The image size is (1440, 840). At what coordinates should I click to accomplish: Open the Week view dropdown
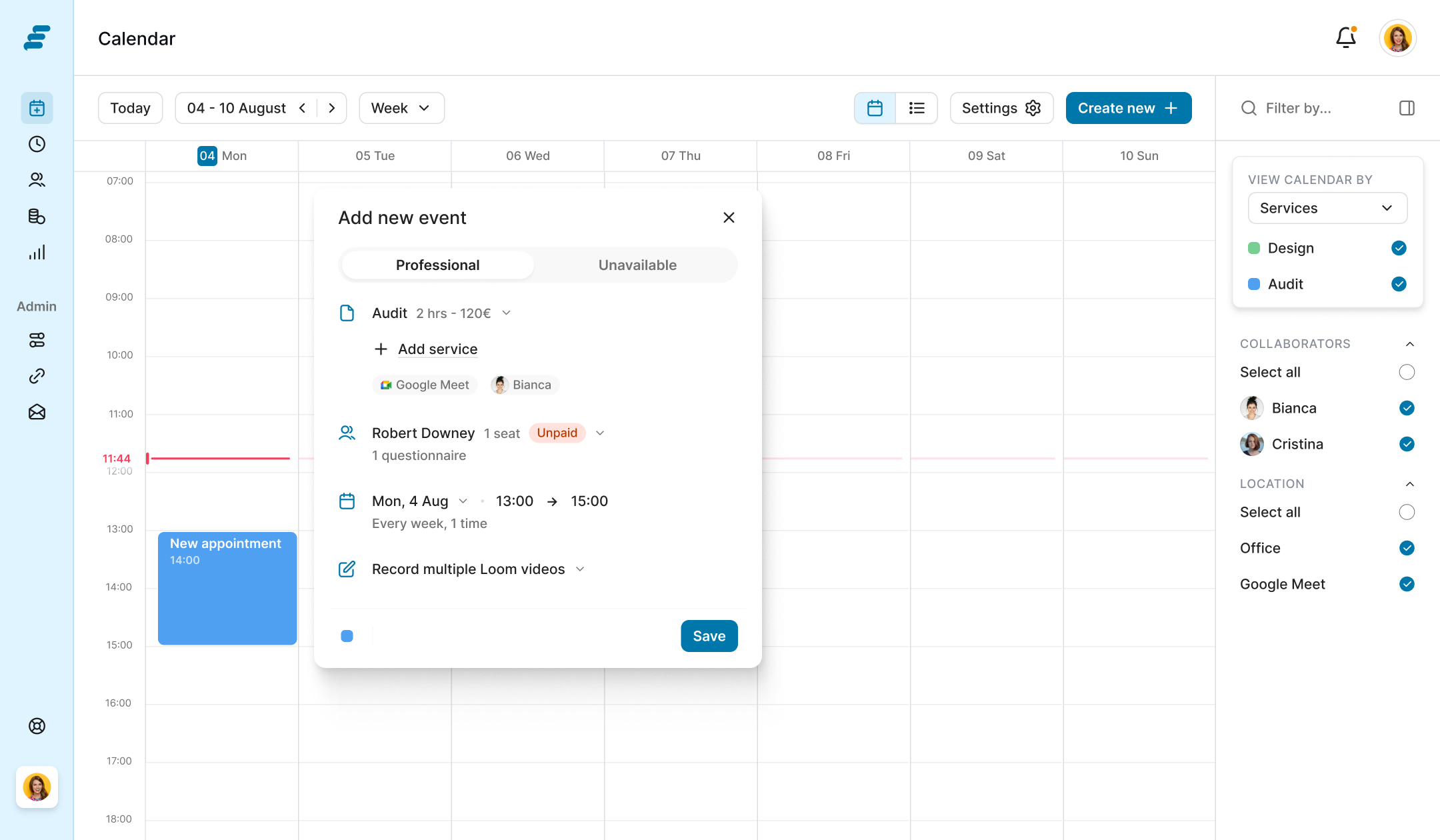point(401,108)
